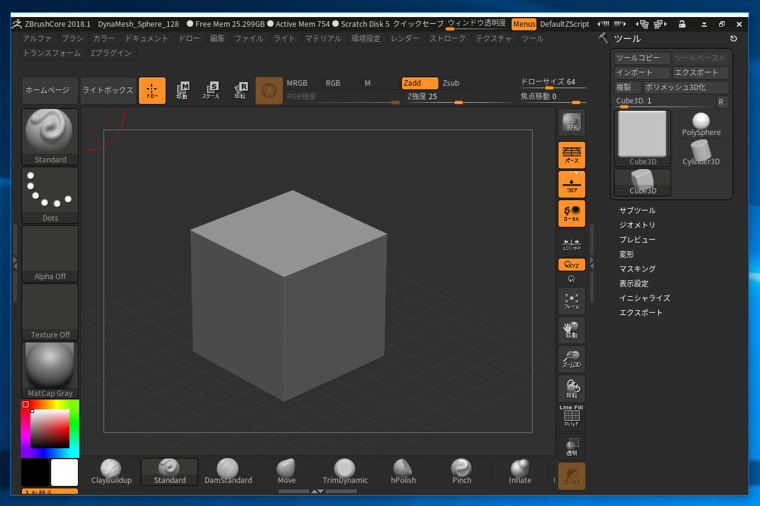The width and height of the screenshot is (760, 506).
Task: Click the Zoom3D icon
Action: [x=572, y=359]
